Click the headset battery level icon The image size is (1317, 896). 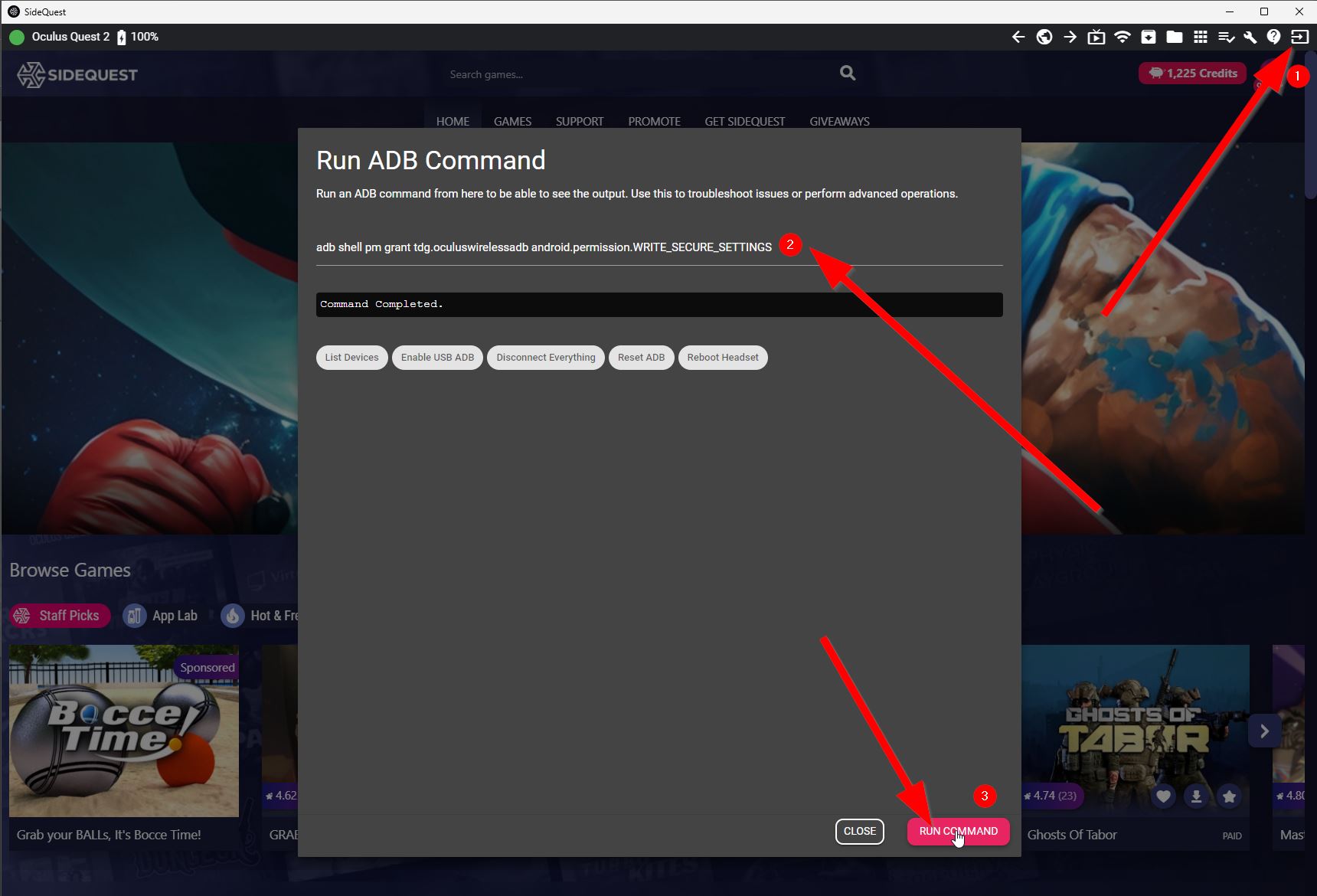[121, 37]
